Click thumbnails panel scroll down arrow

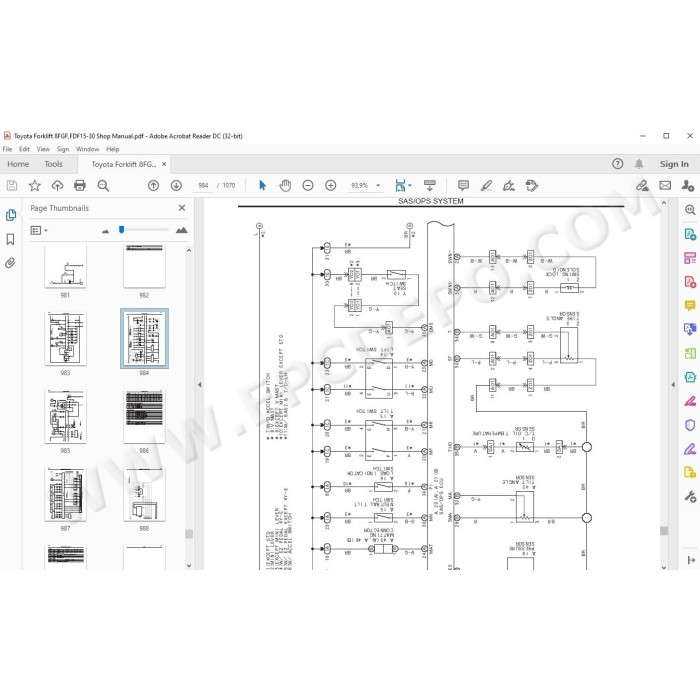[x=189, y=565]
